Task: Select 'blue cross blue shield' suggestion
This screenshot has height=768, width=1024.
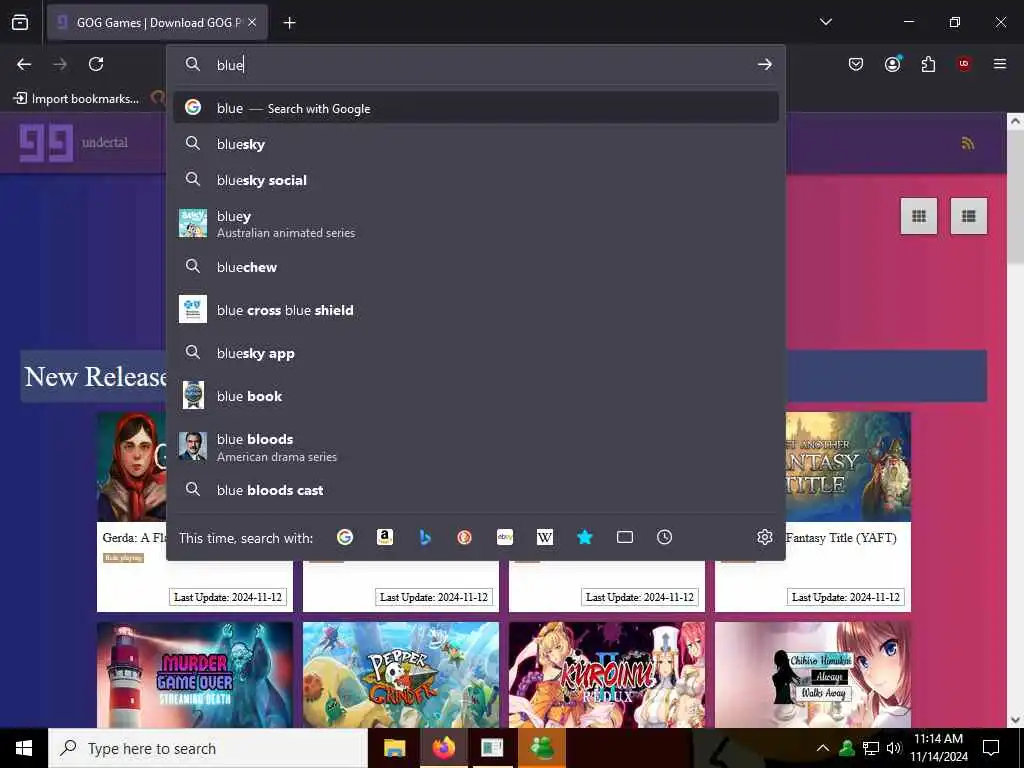Action: (x=475, y=310)
